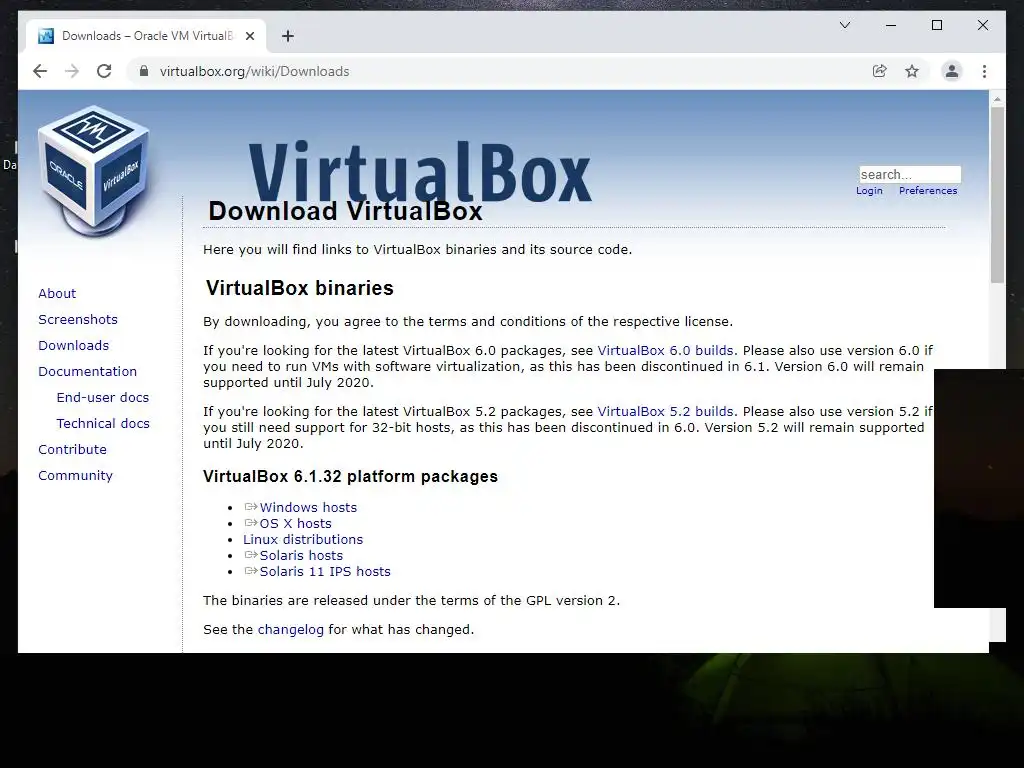The height and width of the screenshot is (768, 1024).
Task: Click the Download VirtualBox heading
Action: [x=345, y=212]
